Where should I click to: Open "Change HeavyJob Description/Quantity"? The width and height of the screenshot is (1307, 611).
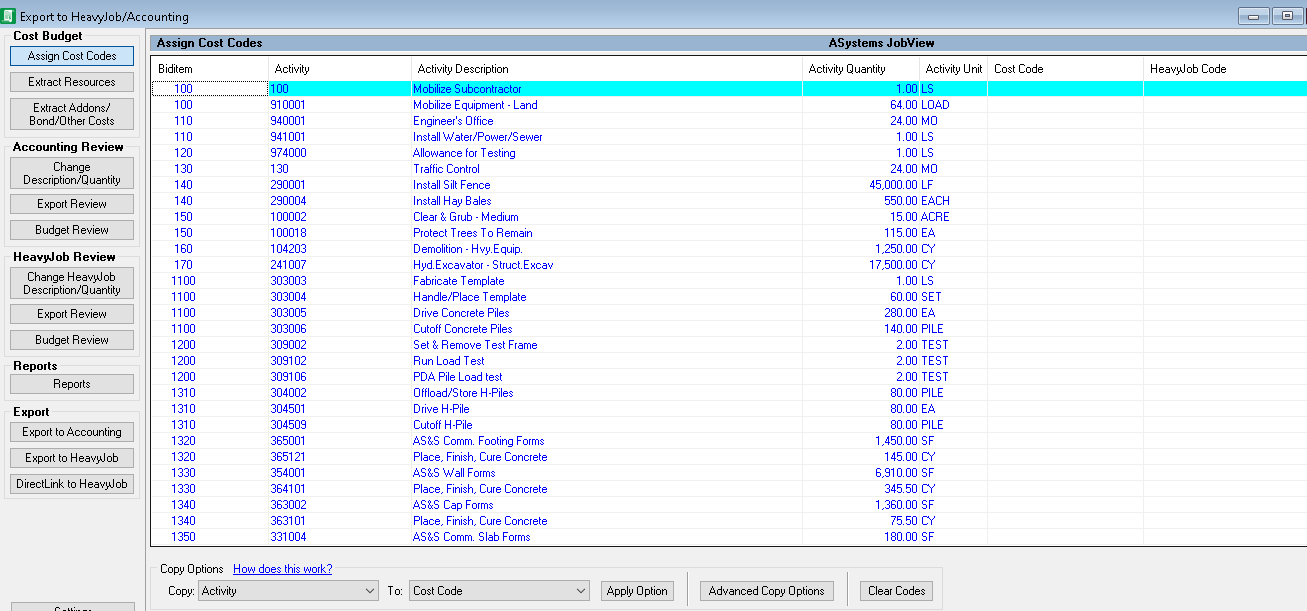(x=71, y=282)
